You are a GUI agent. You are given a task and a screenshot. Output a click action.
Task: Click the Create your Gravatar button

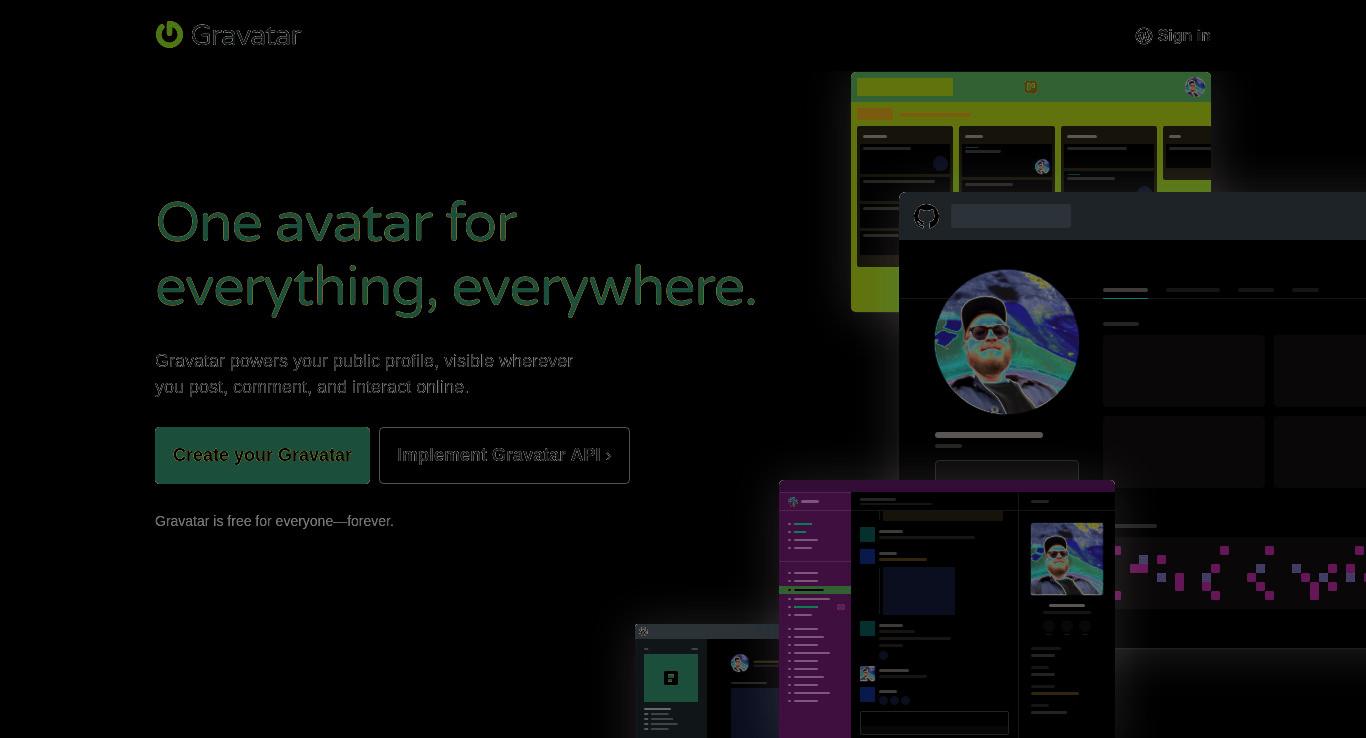pyautogui.click(x=262, y=455)
